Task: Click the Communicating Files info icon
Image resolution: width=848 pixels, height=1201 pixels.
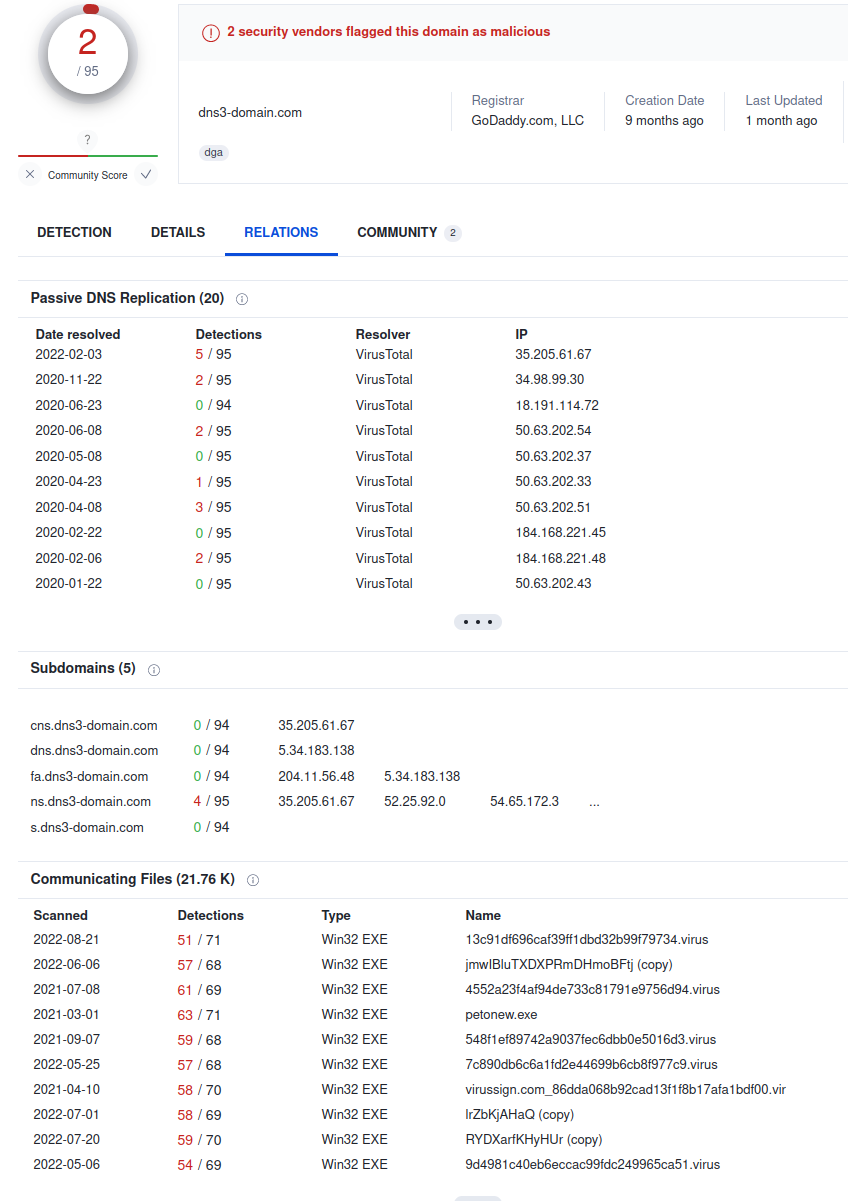Action: pos(253,880)
